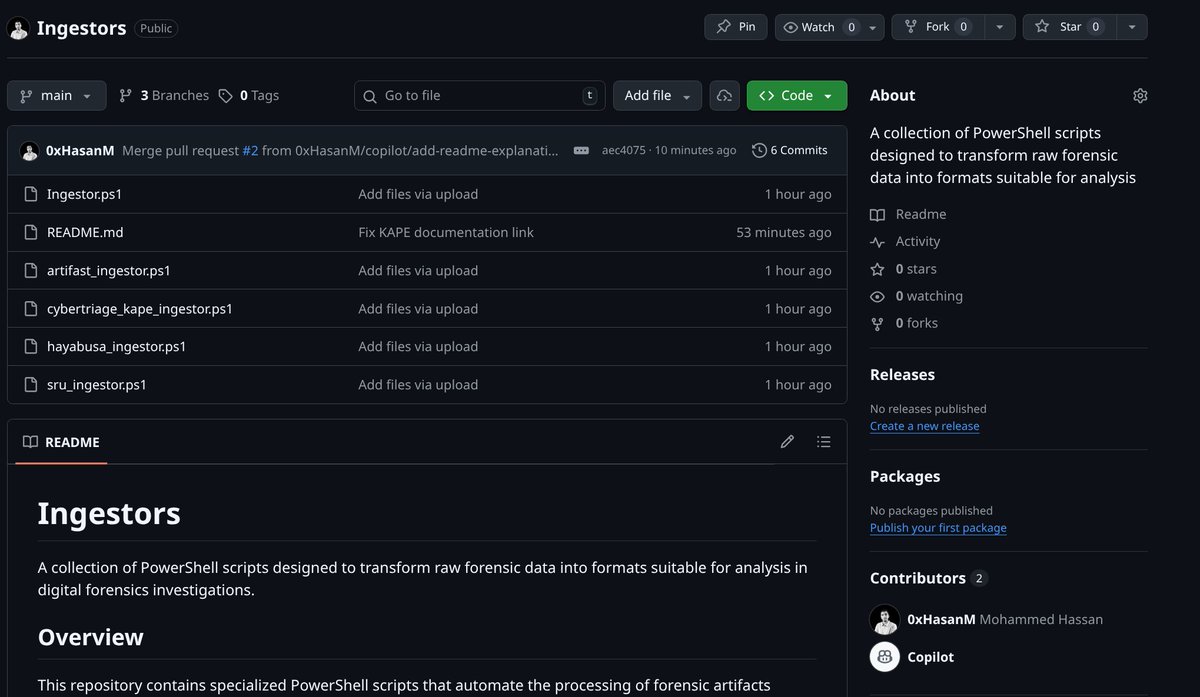Open the About settings gear
The height and width of the screenshot is (697, 1200).
pos(1140,95)
